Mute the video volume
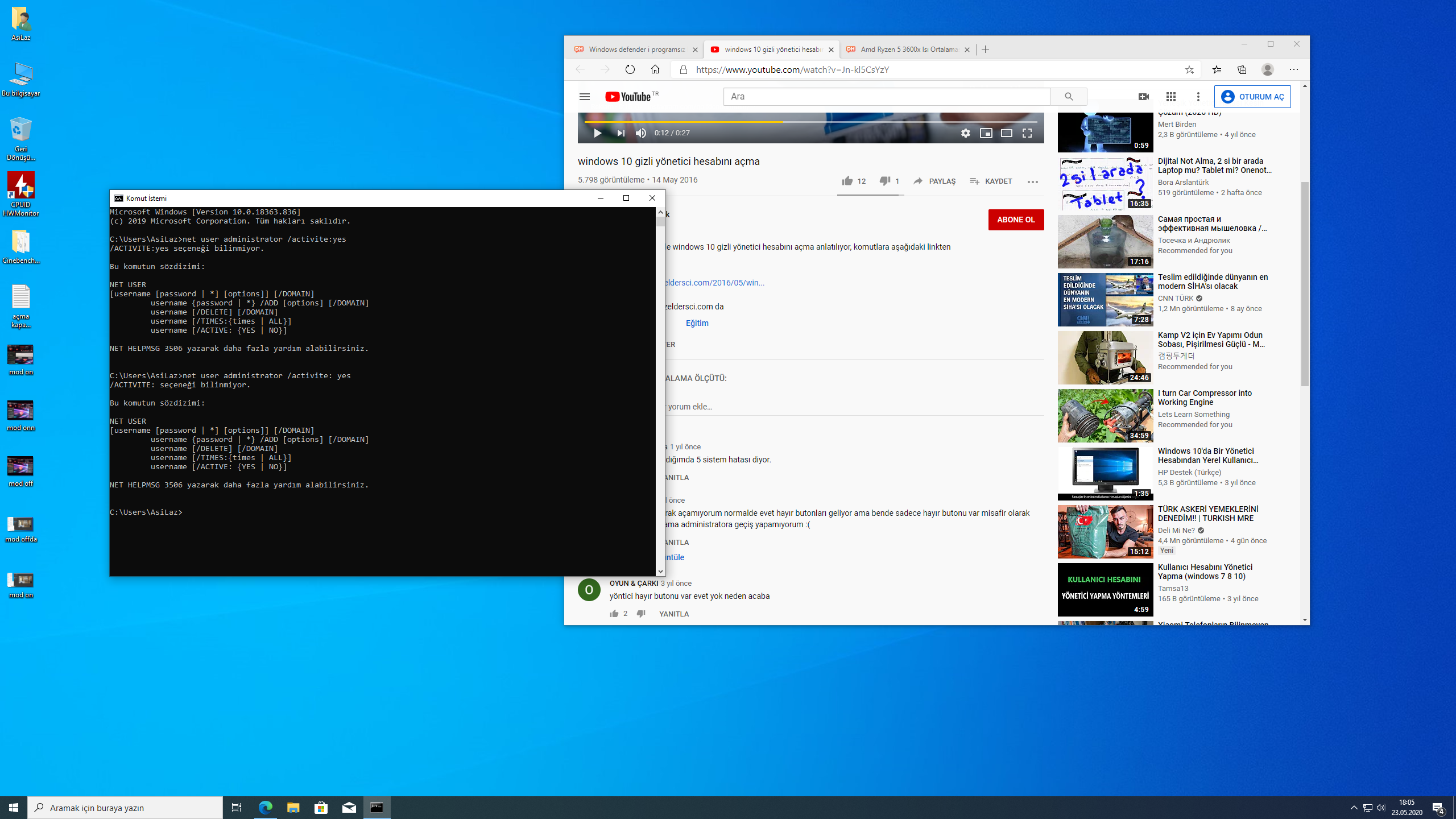The height and width of the screenshot is (819, 1456). 641,133
